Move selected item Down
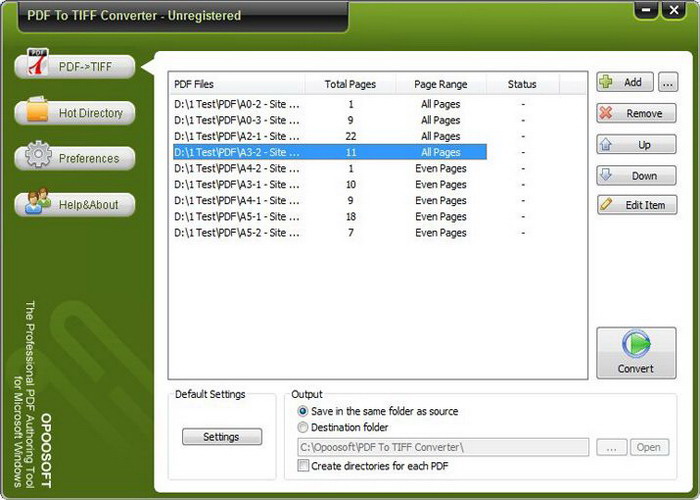The height and width of the screenshot is (500, 700). pos(637,176)
